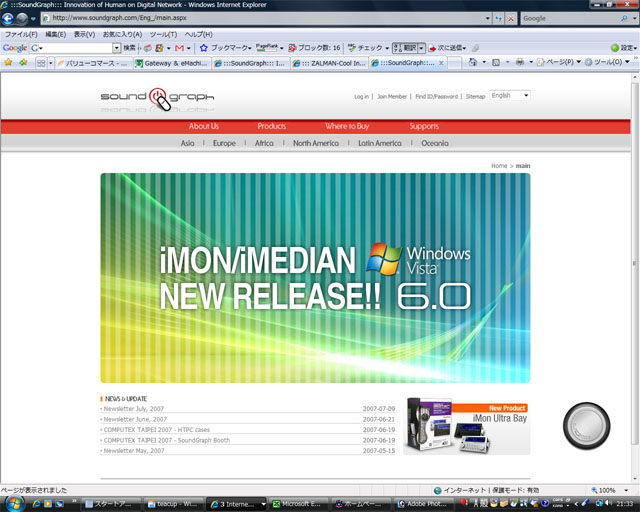Click the Google Toolbar bookmarks star icon

(204, 48)
